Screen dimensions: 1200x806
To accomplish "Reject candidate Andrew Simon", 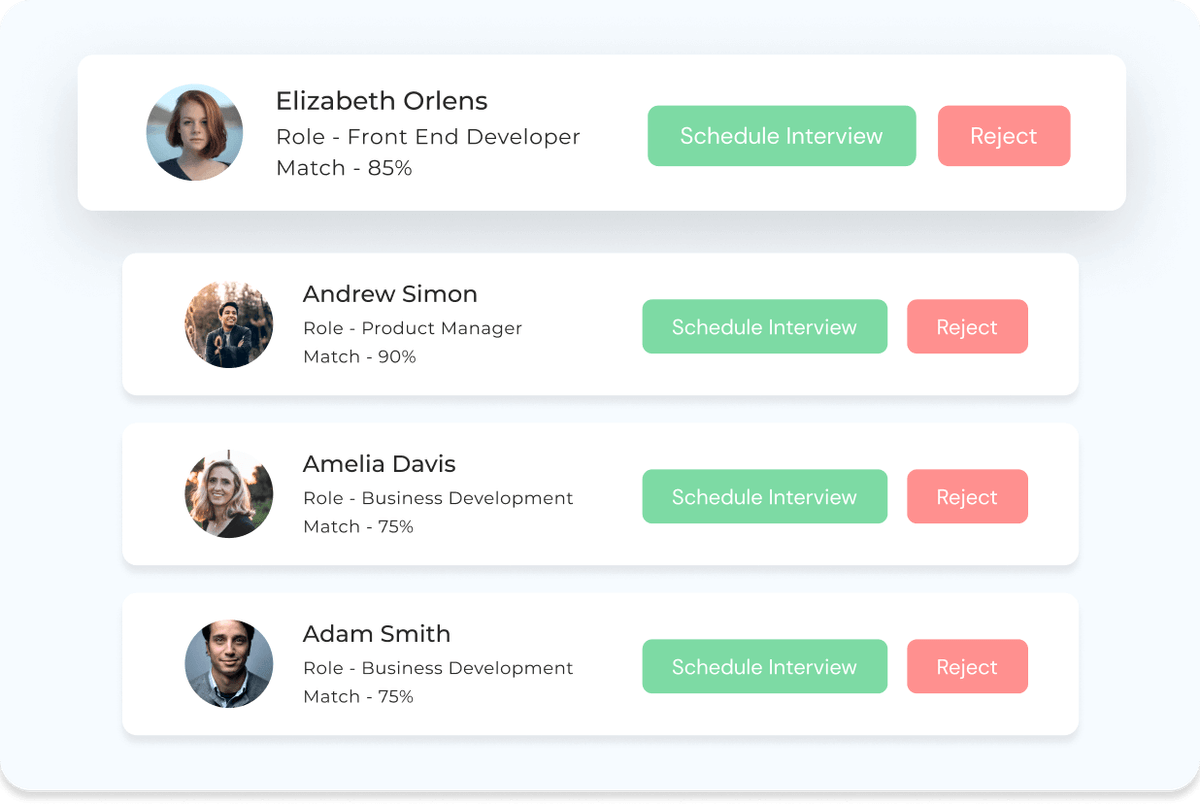I will point(967,327).
